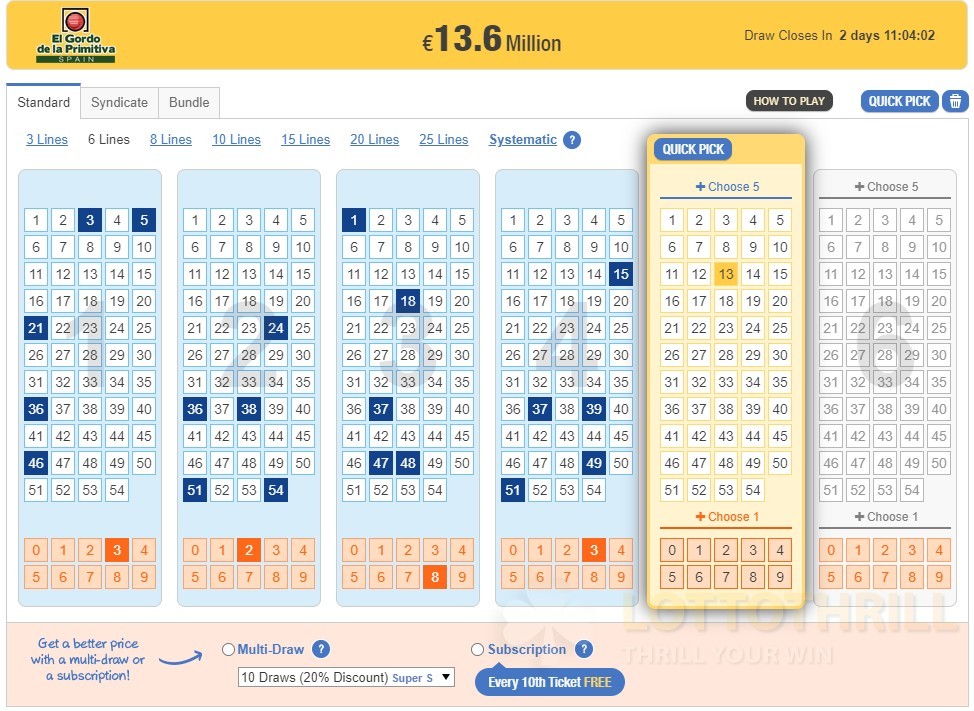Click the trash icon to clear lines

(955, 101)
